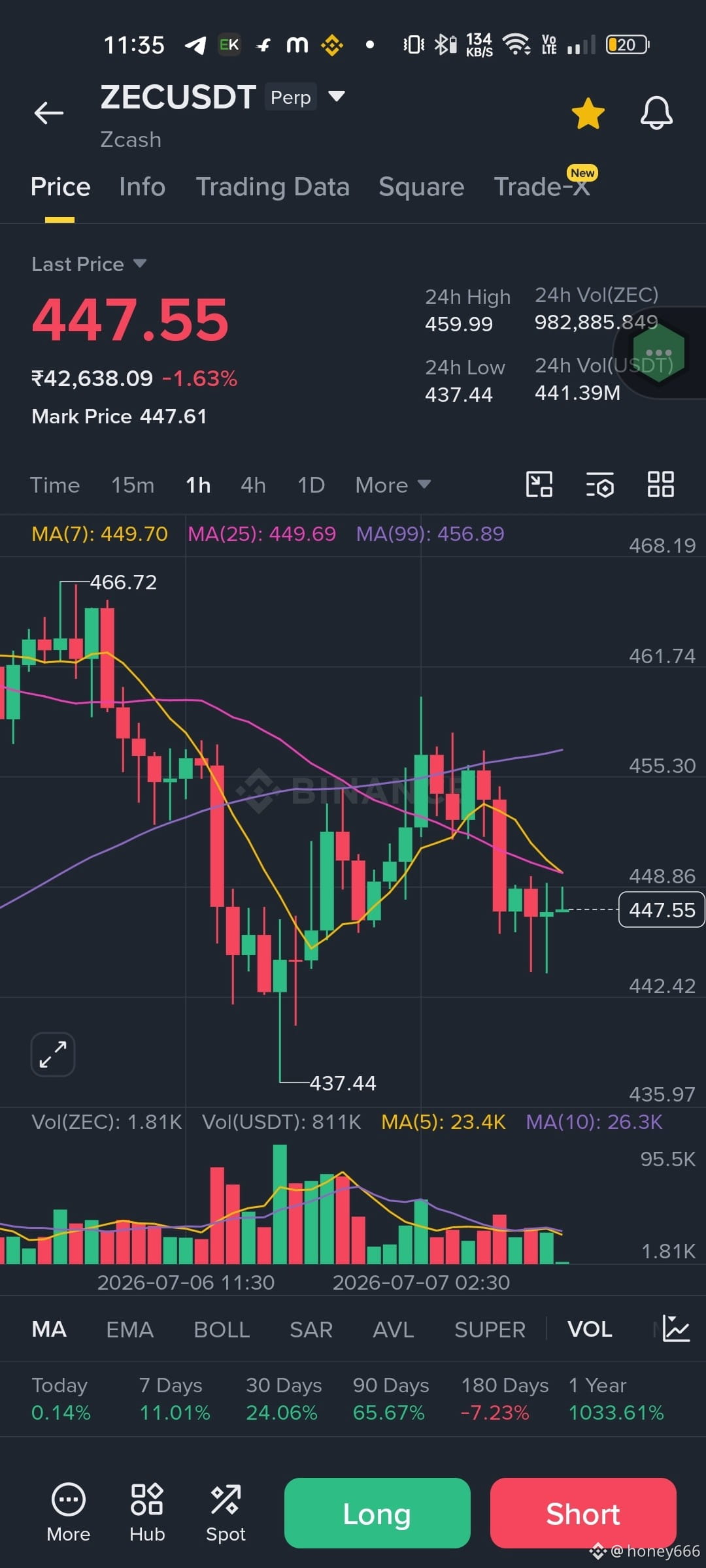706x1568 pixels.
Task: Select the 1h interval
Action: (x=198, y=485)
